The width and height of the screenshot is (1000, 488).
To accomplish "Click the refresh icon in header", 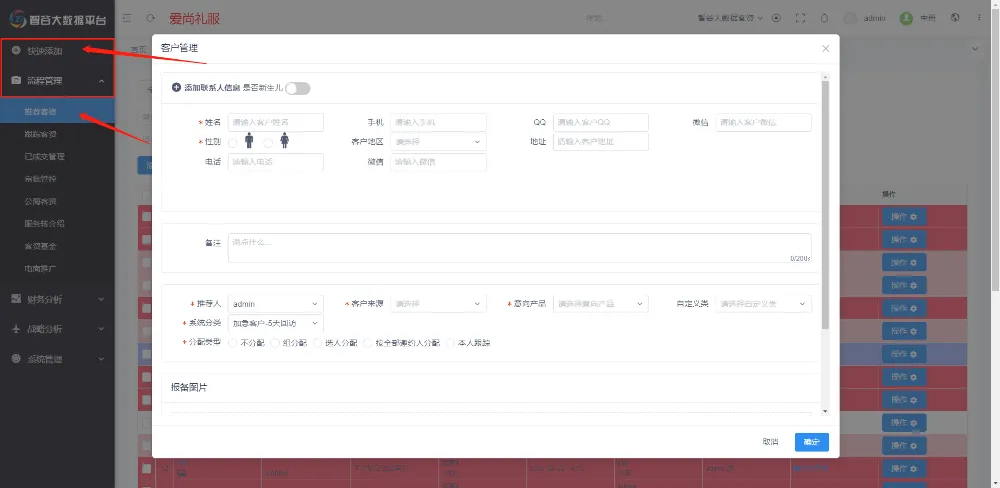I will coord(150,18).
